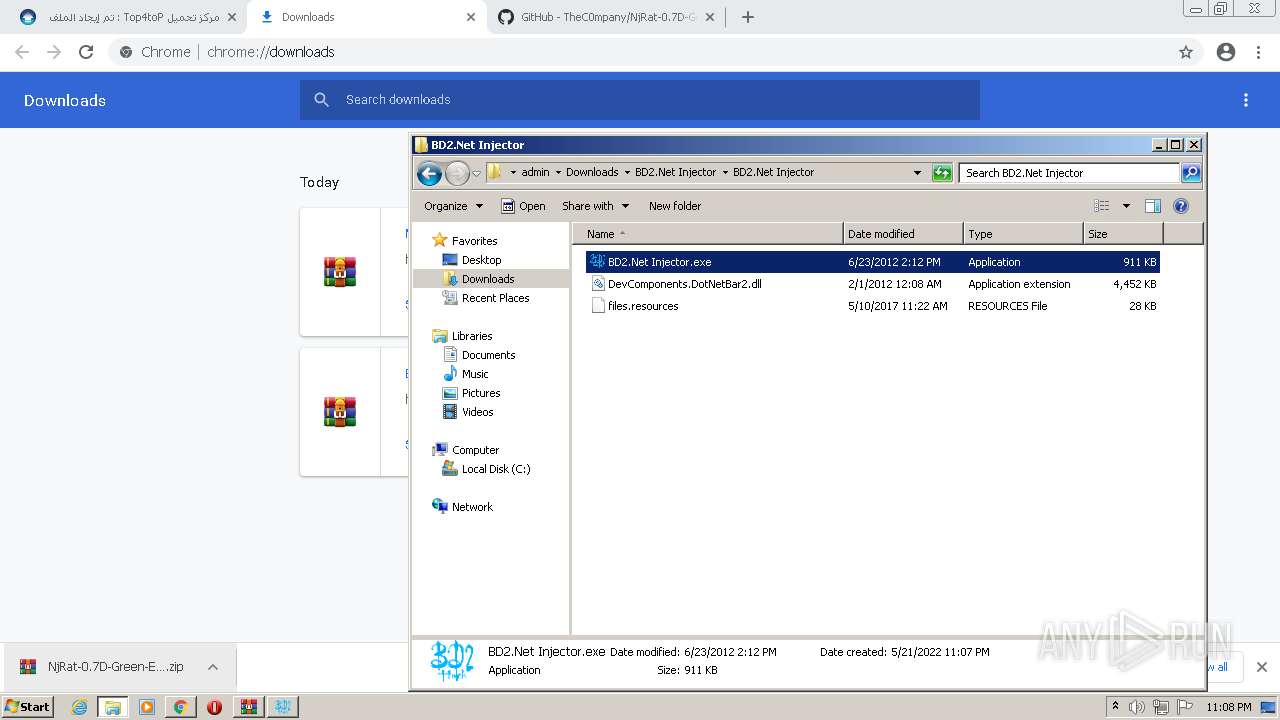Select Local Disk (C:)

pos(496,469)
